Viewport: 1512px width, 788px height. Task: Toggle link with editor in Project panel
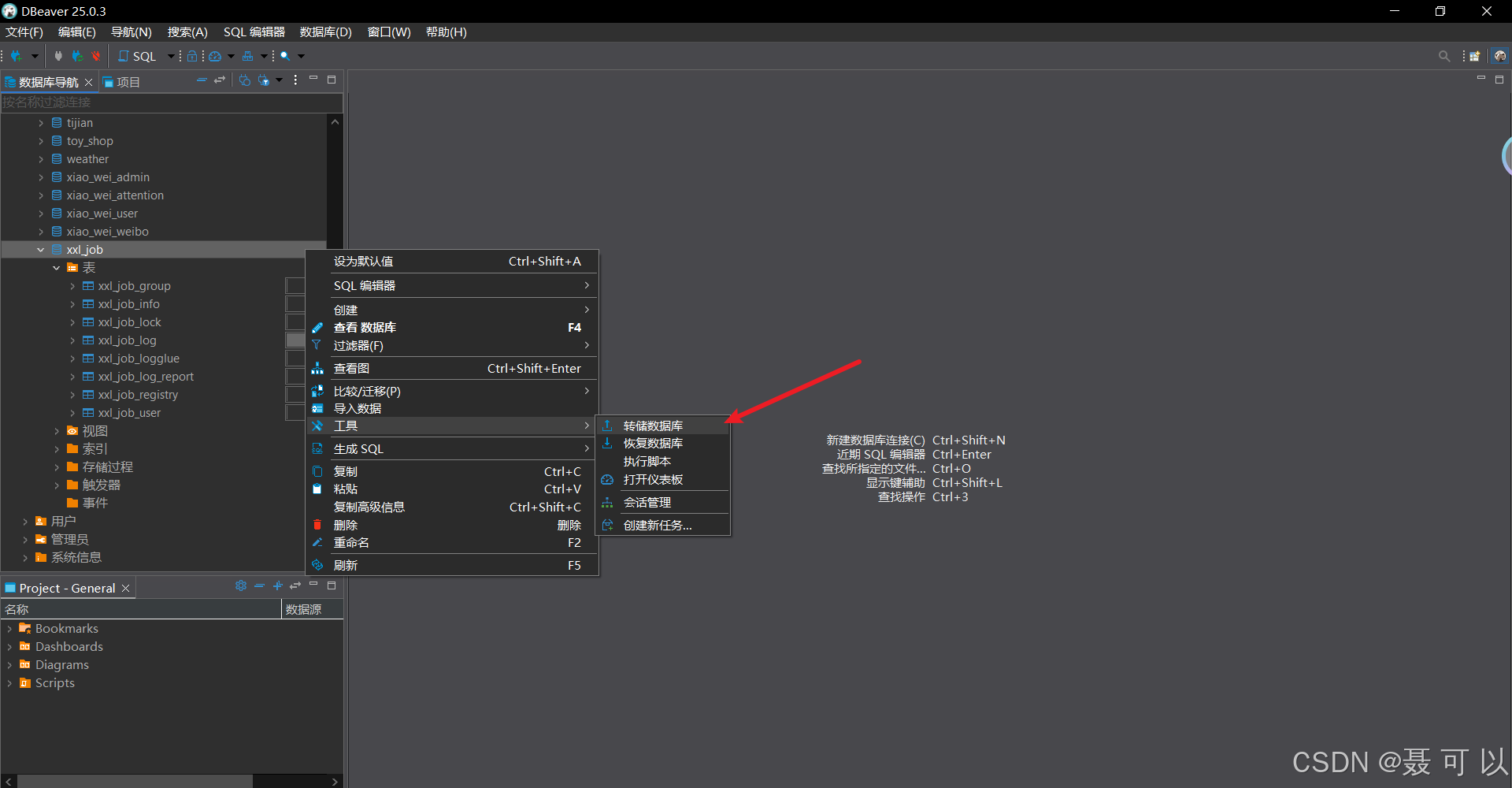(x=295, y=585)
